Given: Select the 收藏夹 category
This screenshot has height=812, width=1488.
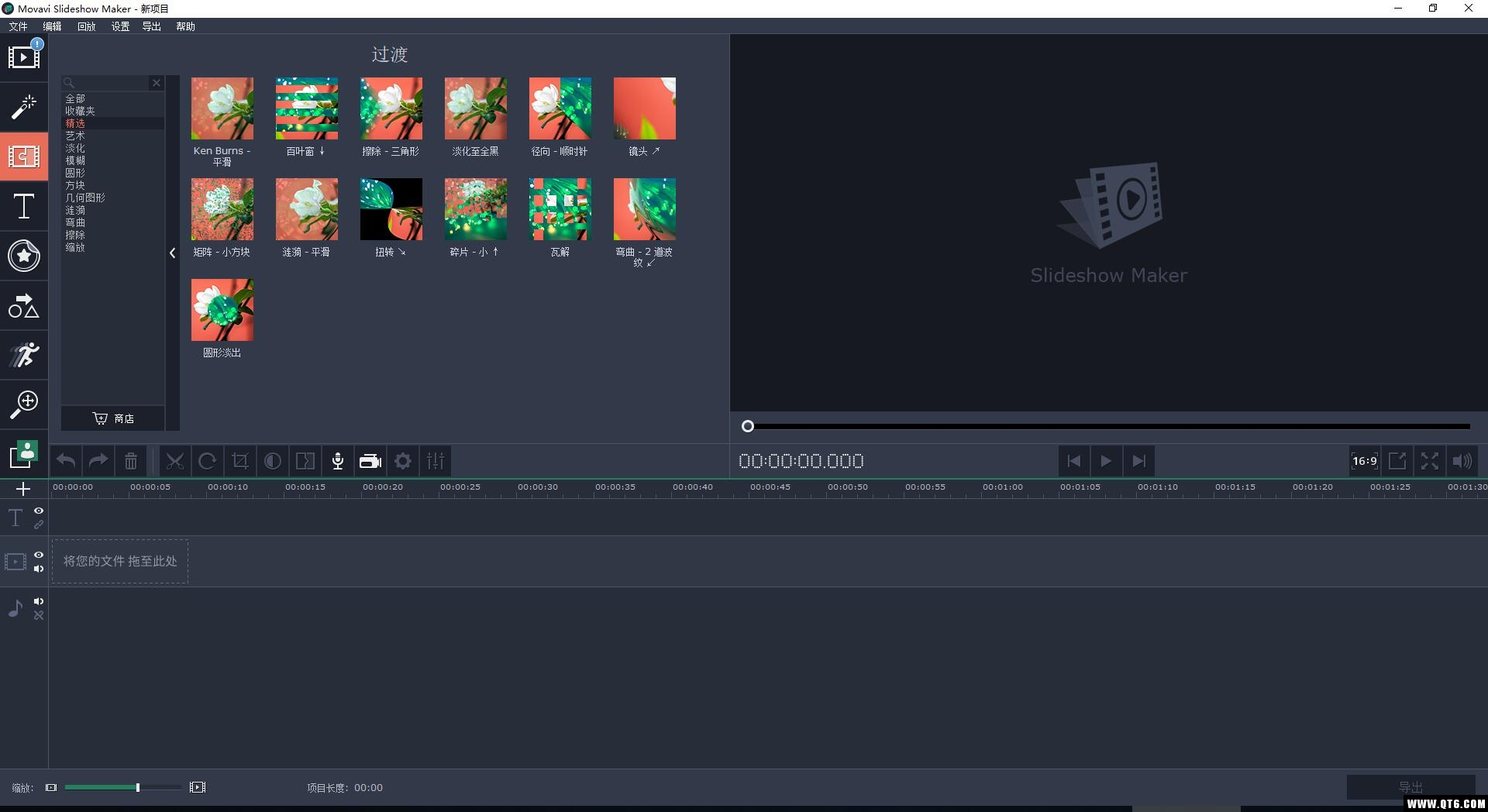Looking at the screenshot, I should 80,112.
